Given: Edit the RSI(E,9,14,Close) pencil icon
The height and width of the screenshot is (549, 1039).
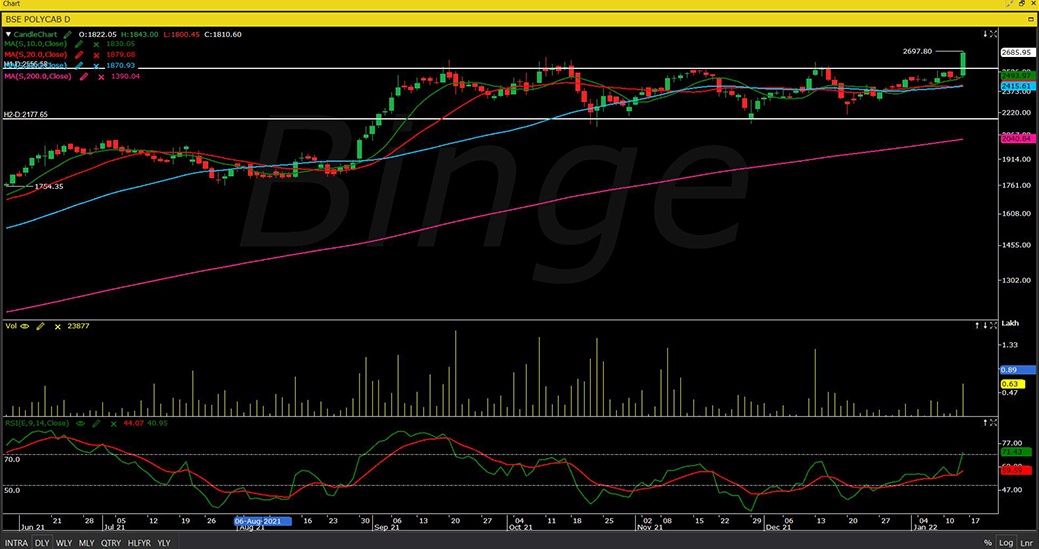Looking at the screenshot, I should 96,423.
